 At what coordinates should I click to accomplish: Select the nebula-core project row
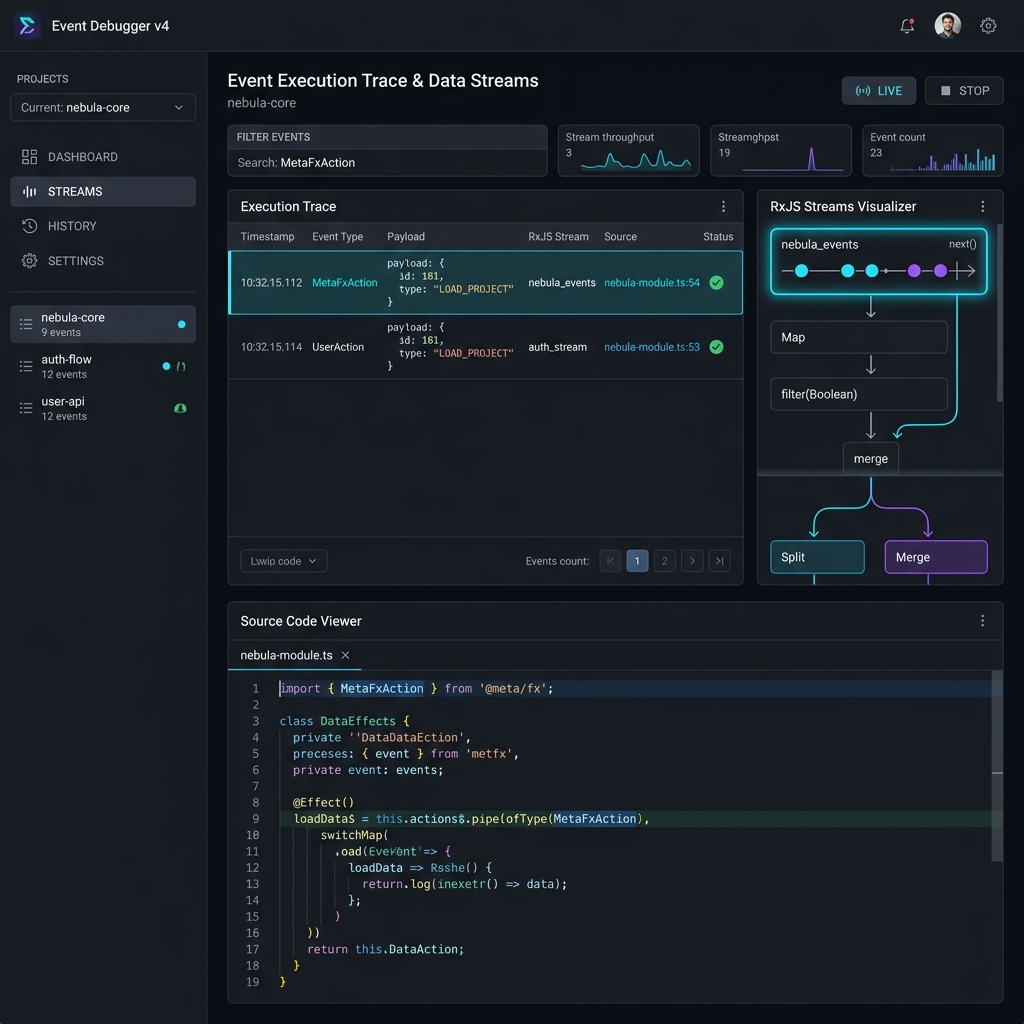[x=103, y=324]
